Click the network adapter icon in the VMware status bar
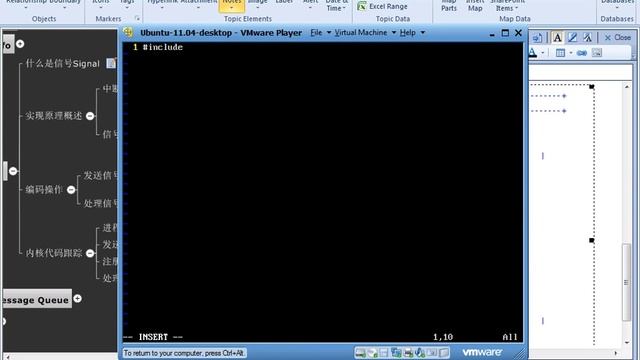 [x=396, y=353]
